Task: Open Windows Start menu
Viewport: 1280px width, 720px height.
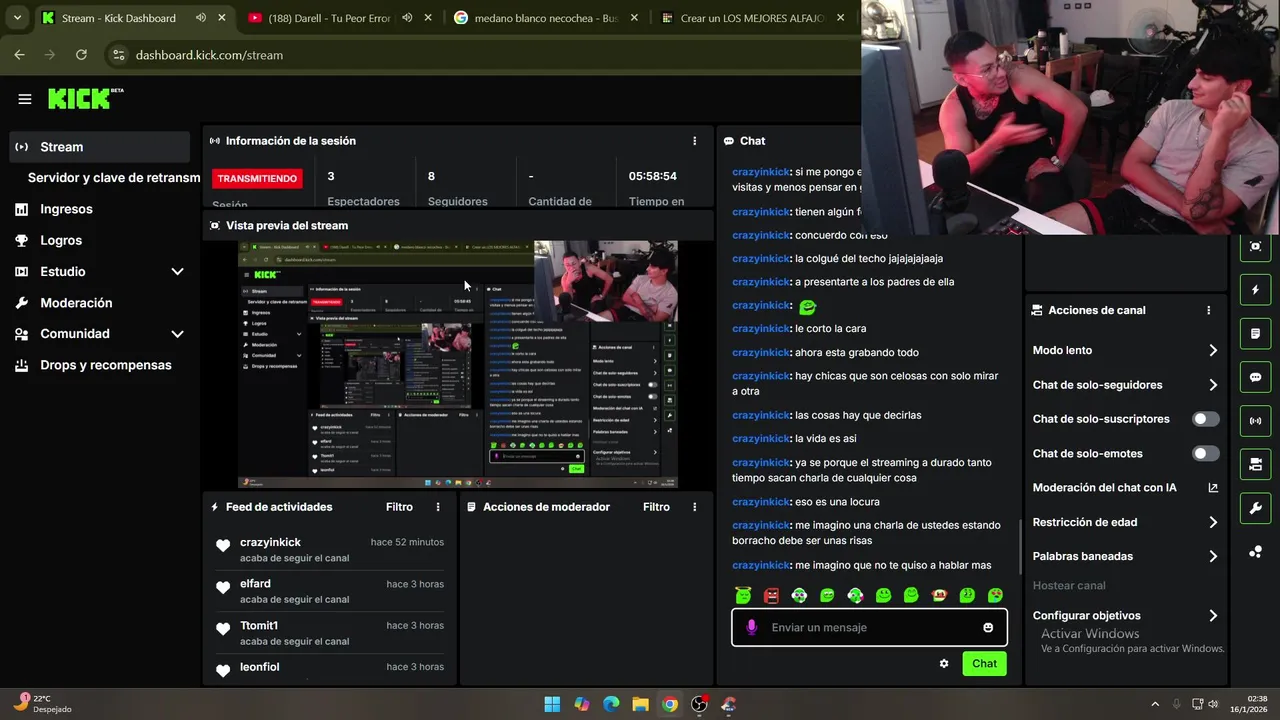Action: coord(552,704)
